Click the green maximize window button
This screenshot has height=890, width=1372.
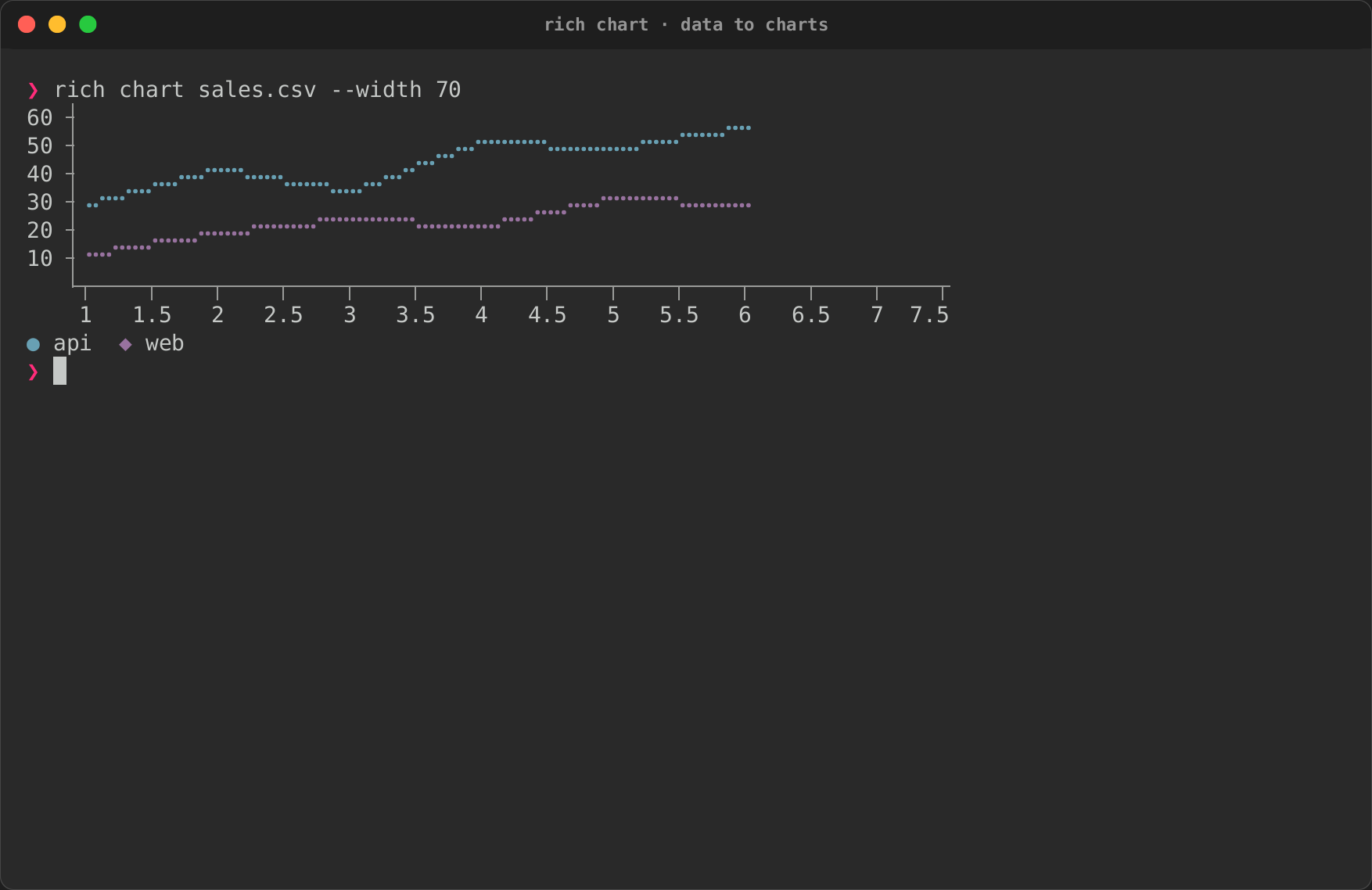[88, 24]
